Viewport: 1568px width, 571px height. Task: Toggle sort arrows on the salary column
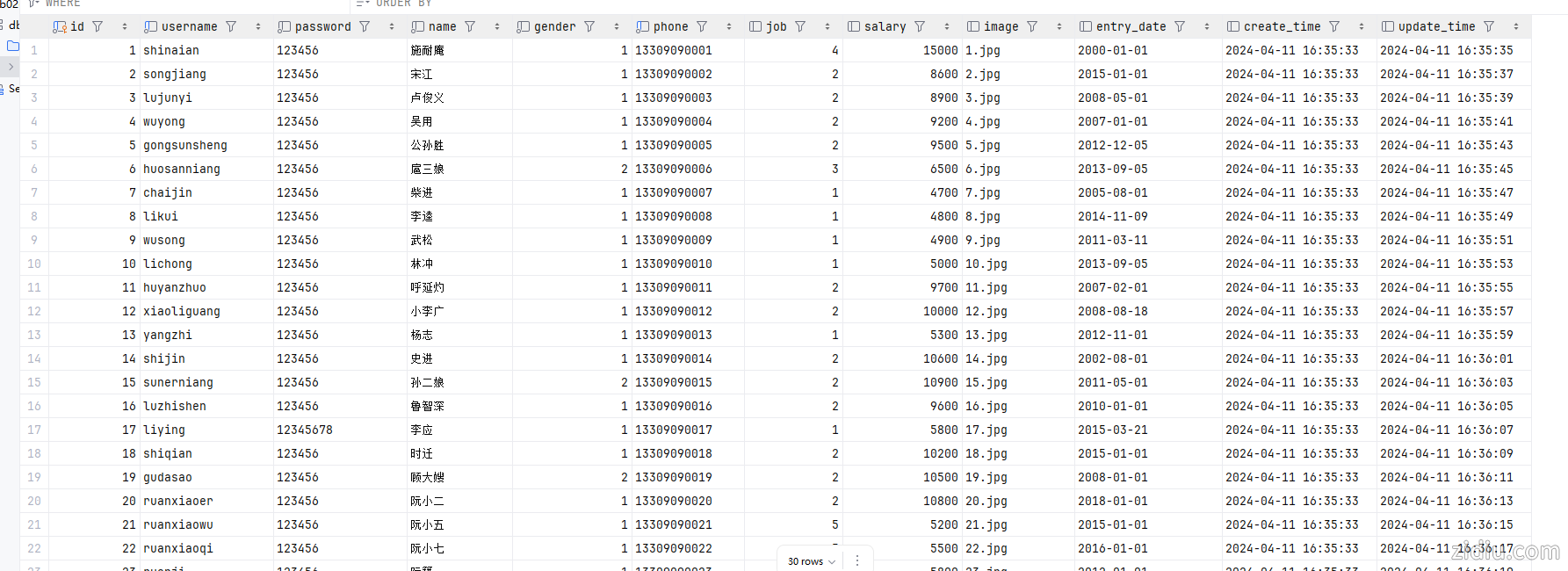(x=947, y=26)
